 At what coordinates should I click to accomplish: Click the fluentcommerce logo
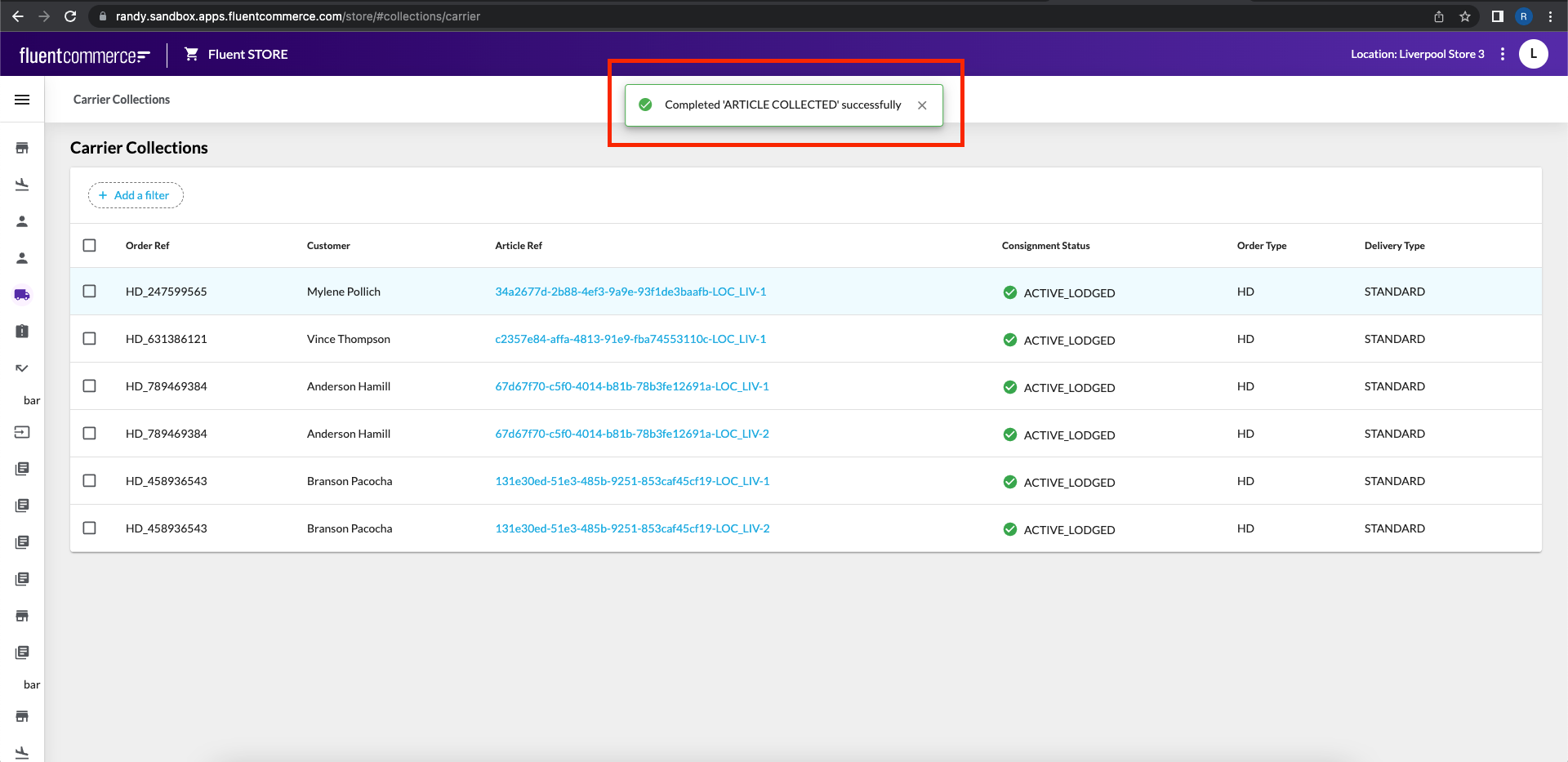point(84,55)
